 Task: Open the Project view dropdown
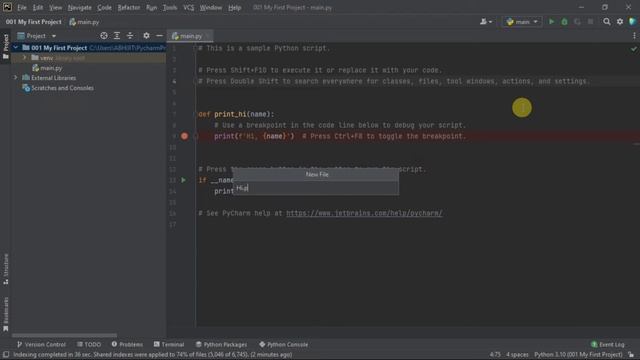click(x=37, y=36)
